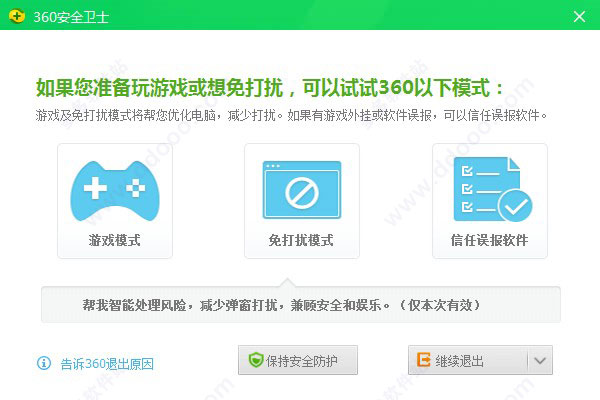This screenshot has width=600, height=400.
Task: Open the 告诉360退出原因 link
Action: point(107,364)
